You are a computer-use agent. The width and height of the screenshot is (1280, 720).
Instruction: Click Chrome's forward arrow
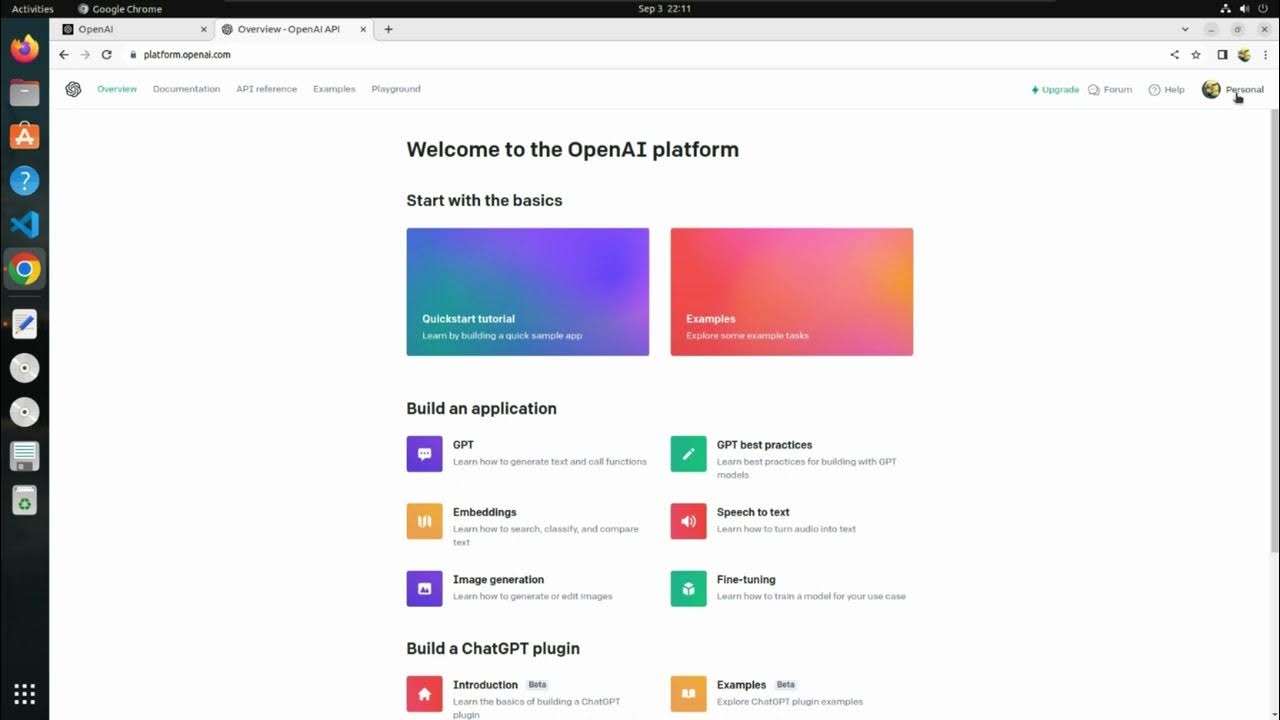(85, 55)
